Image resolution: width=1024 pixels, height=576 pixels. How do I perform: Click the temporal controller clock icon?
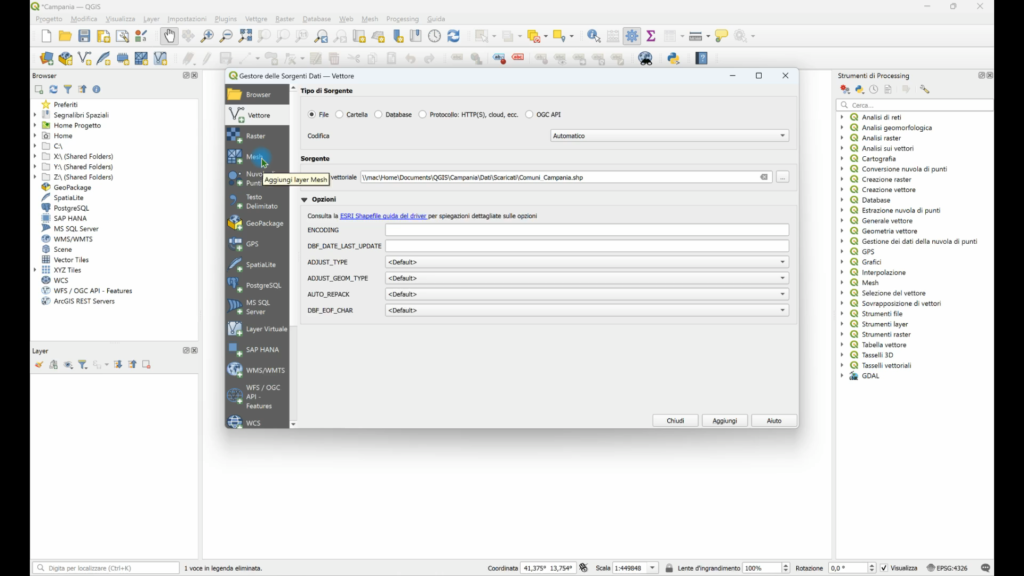pos(434,37)
